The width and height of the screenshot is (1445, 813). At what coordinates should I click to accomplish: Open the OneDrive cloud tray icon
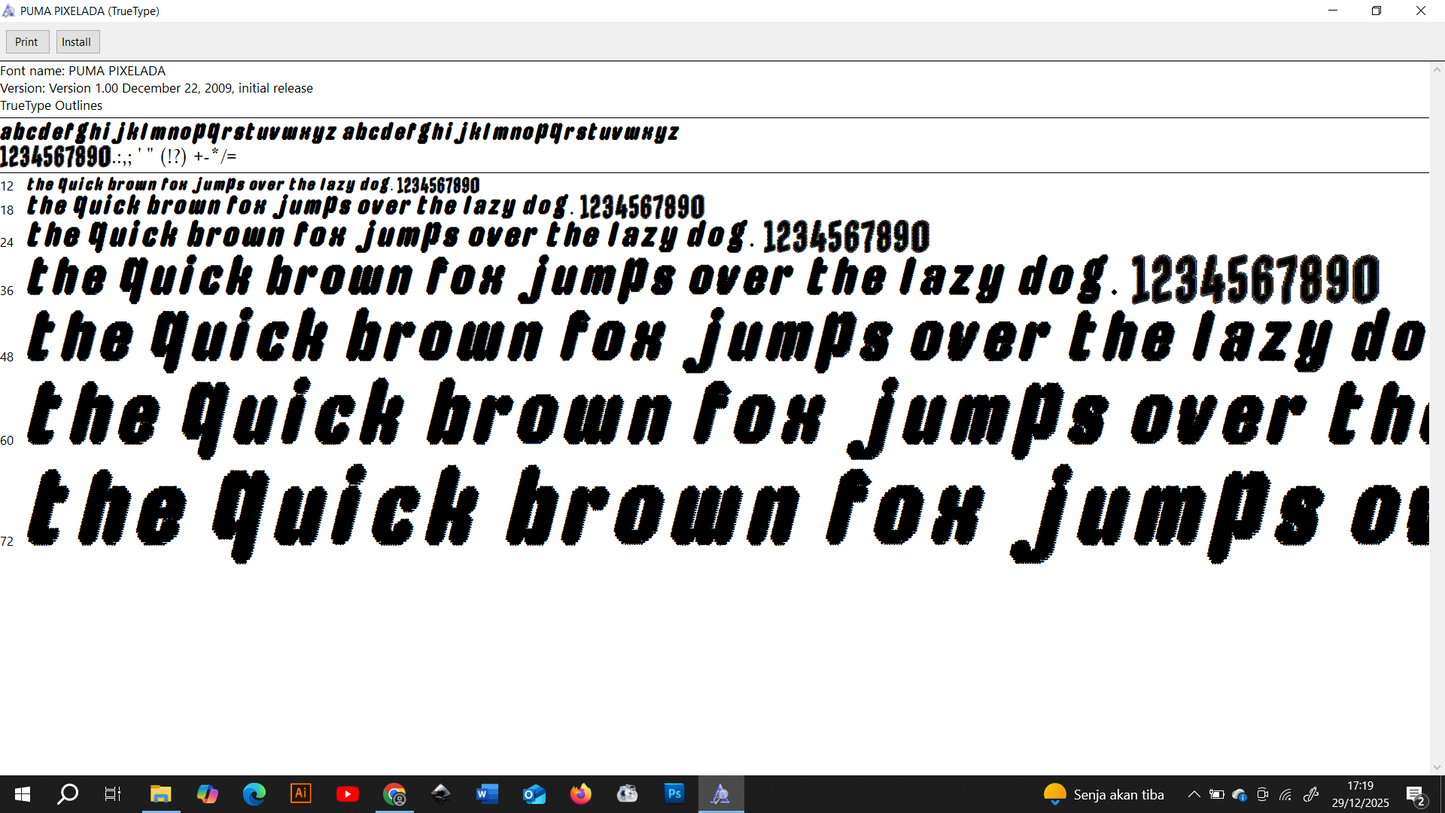tap(1240, 794)
